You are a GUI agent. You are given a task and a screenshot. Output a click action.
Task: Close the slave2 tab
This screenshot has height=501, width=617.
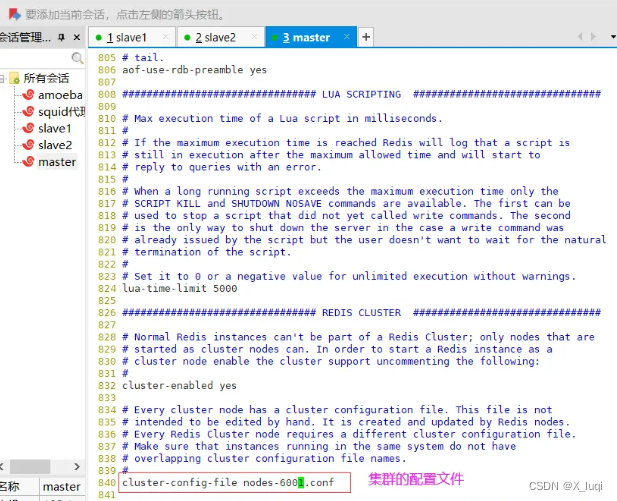point(254,37)
